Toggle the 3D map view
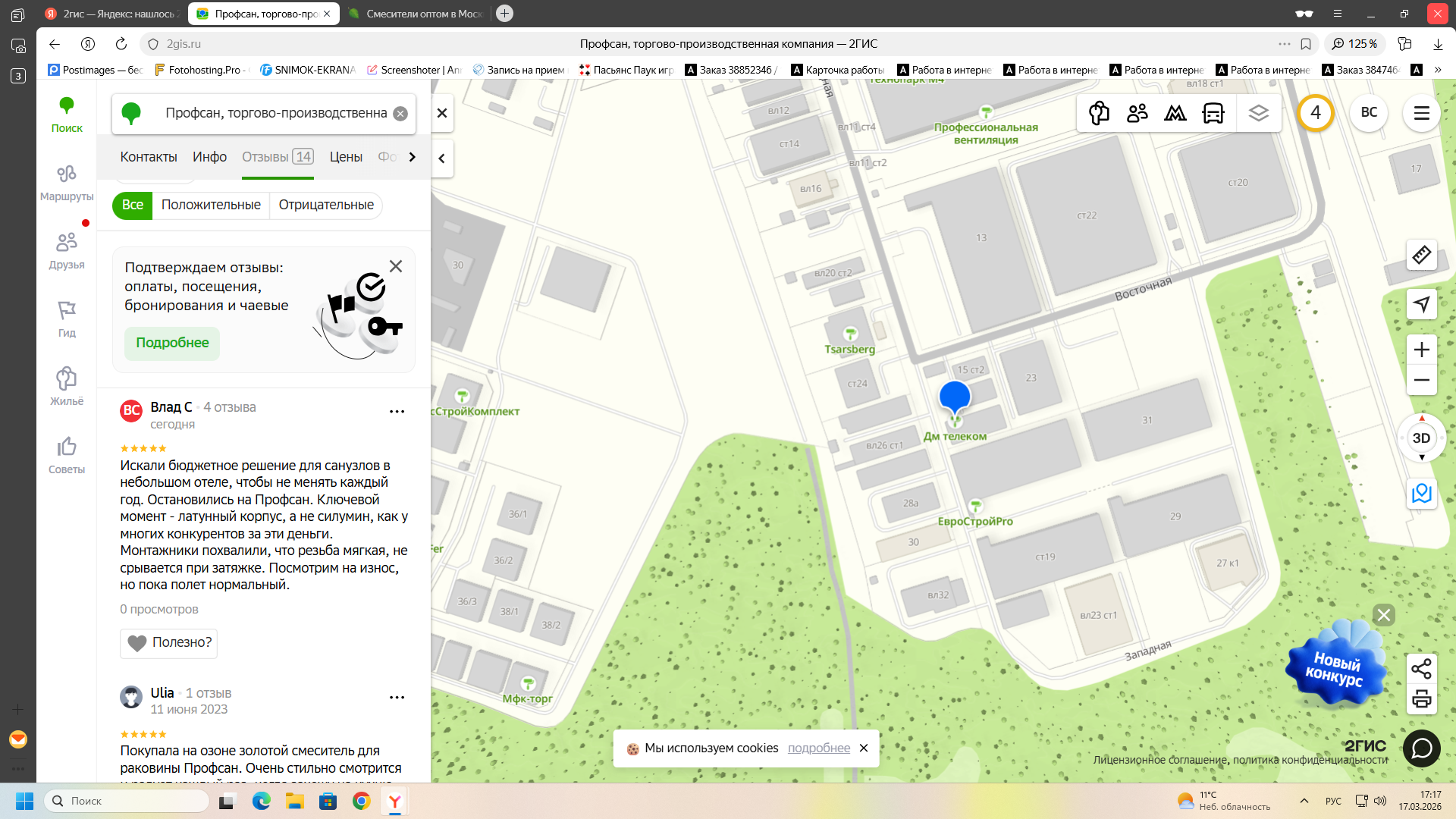The height and width of the screenshot is (819, 1456). (1421, 438)
